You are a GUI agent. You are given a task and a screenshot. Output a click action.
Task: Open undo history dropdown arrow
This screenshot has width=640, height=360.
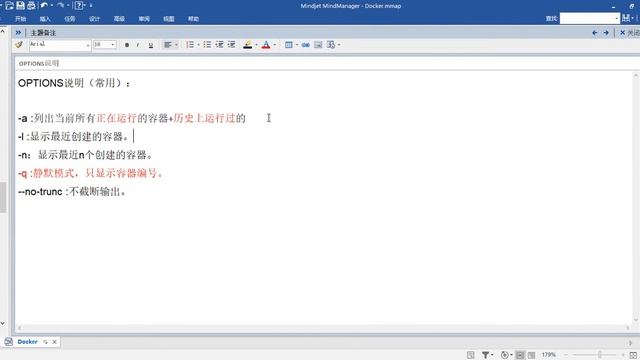click(x=52, y=6)
